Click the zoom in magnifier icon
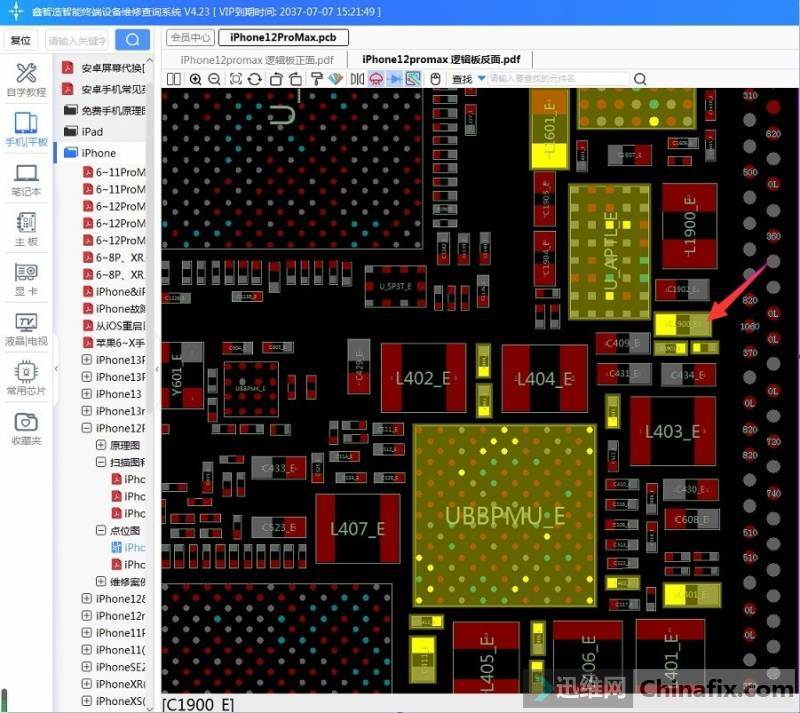Screen dimensions: 800x713 click(195, 79)
